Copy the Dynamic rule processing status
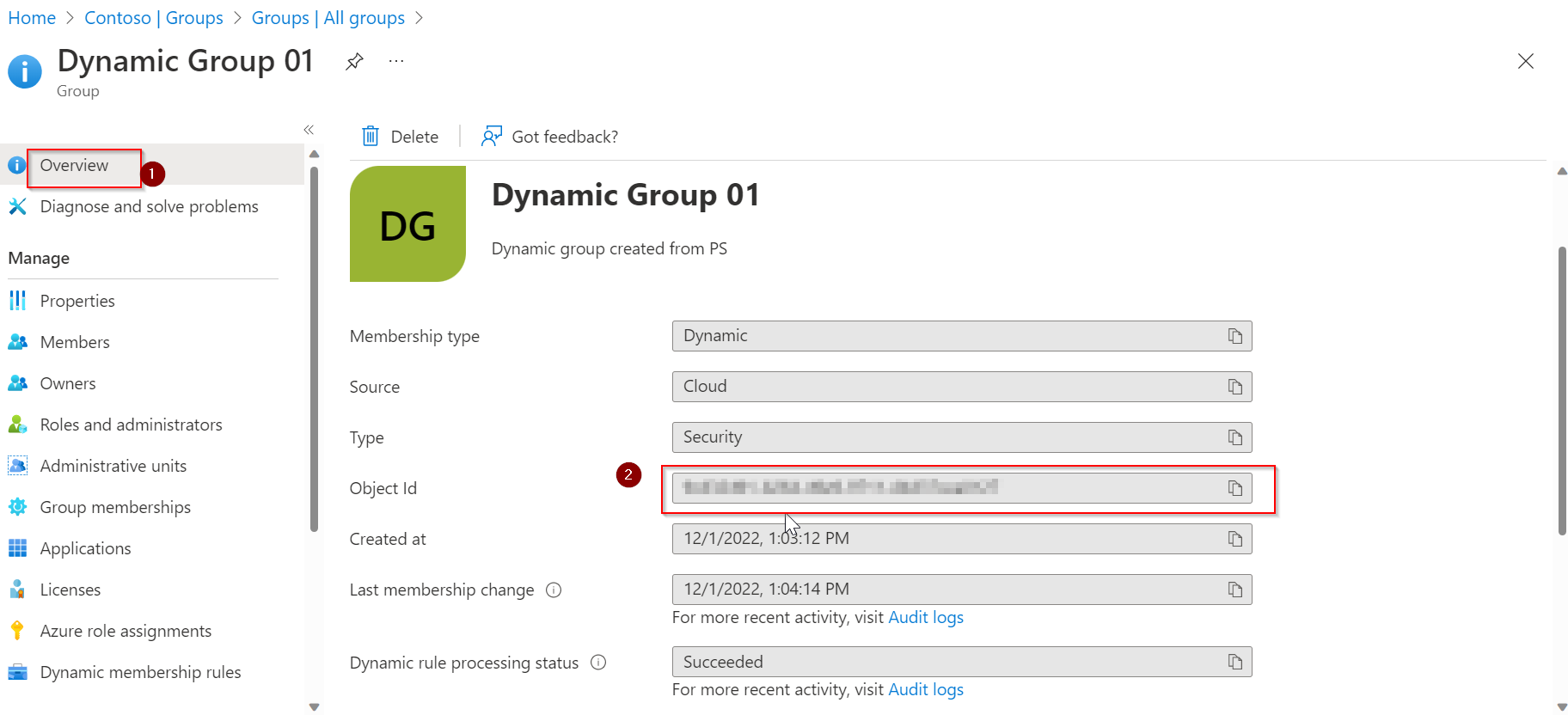The height and width of the screenshot is (715, 1568). 1235,662
